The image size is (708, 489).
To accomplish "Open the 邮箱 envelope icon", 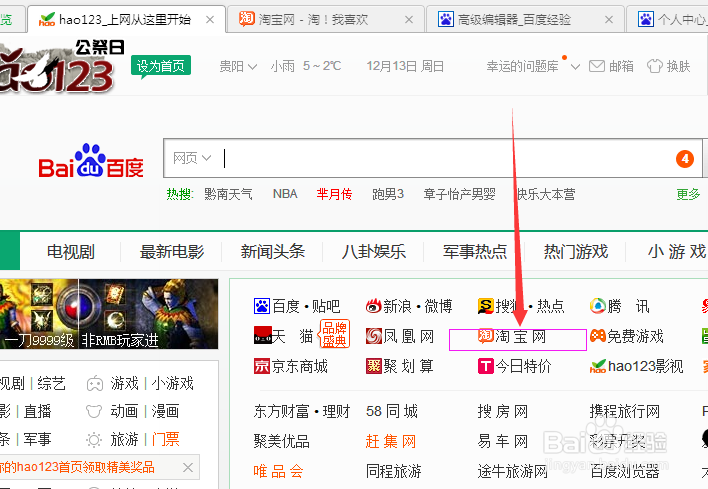I will (597, 66).
